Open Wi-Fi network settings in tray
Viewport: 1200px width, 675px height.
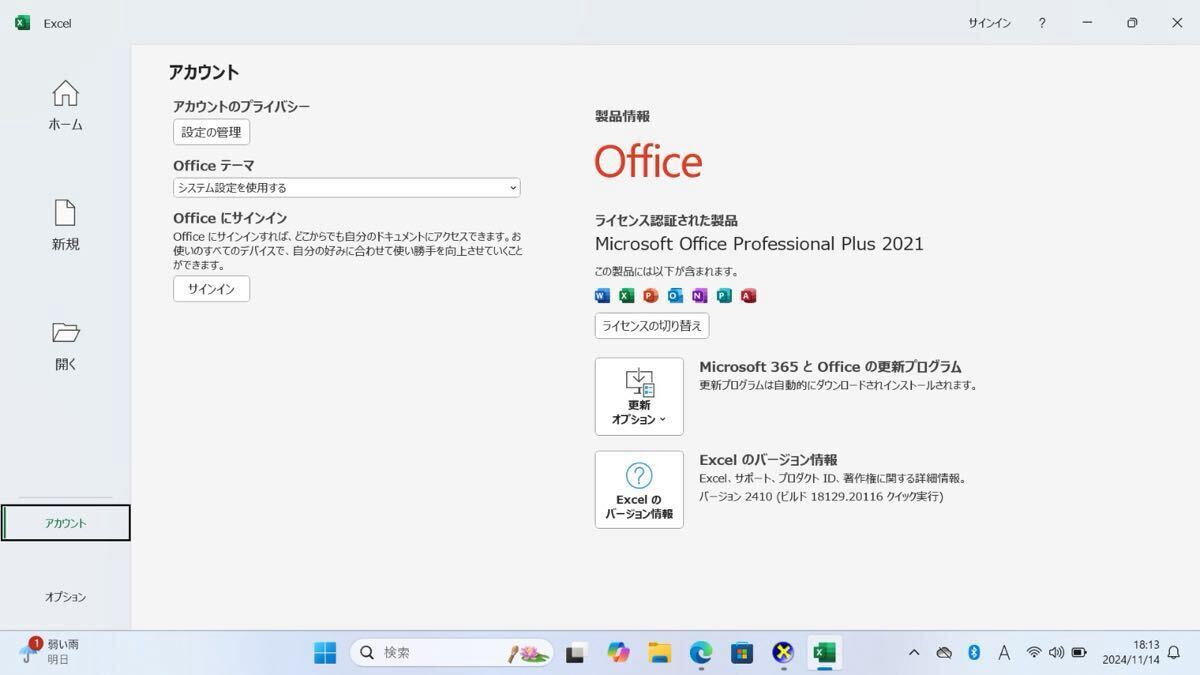(x=1034, y=653)
